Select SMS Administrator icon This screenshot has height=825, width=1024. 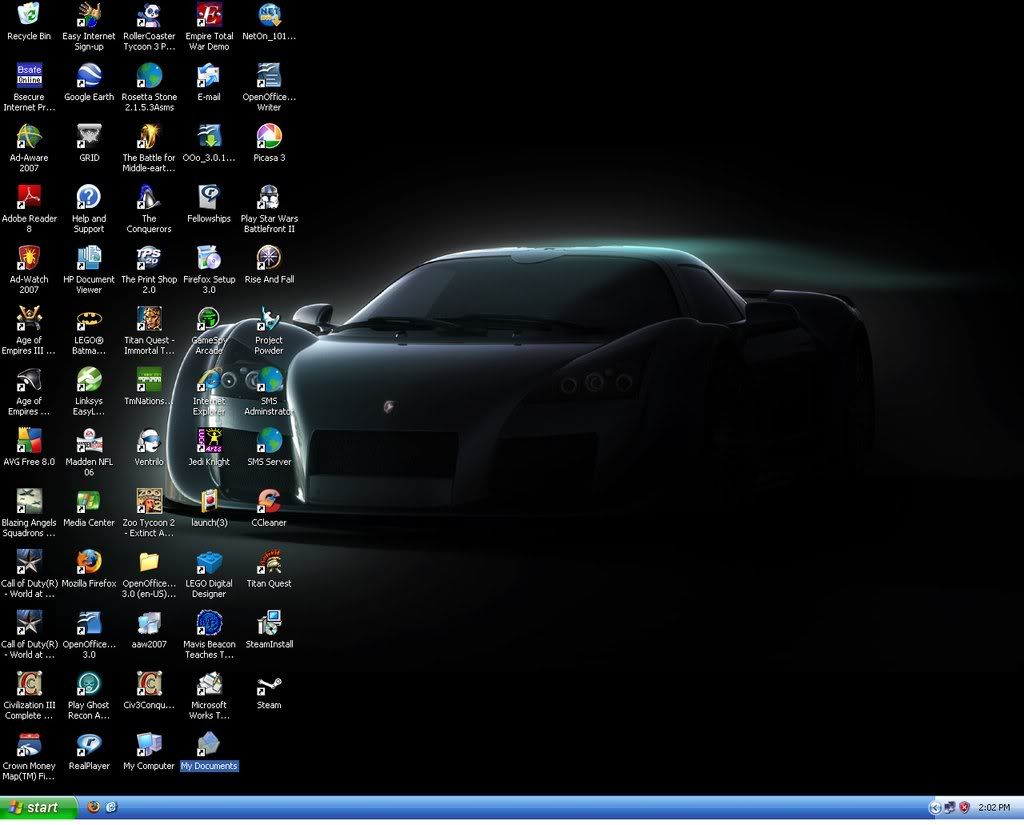point(269,380)
